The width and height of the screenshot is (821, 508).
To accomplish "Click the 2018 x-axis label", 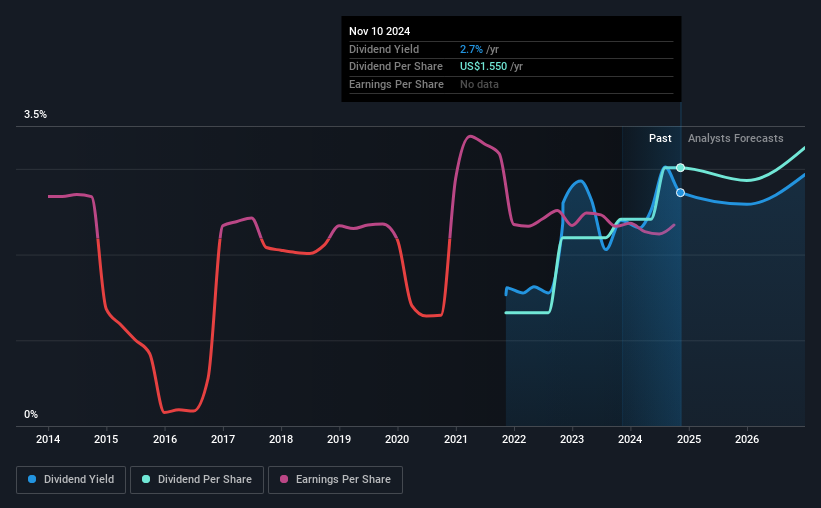I will pyautogui.click(x=281, y=439).
